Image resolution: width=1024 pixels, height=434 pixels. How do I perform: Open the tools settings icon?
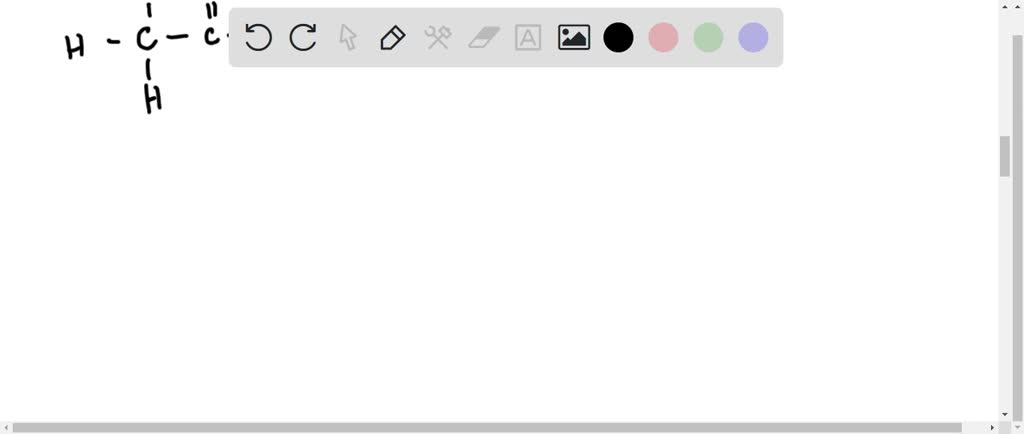click(438, 38)
